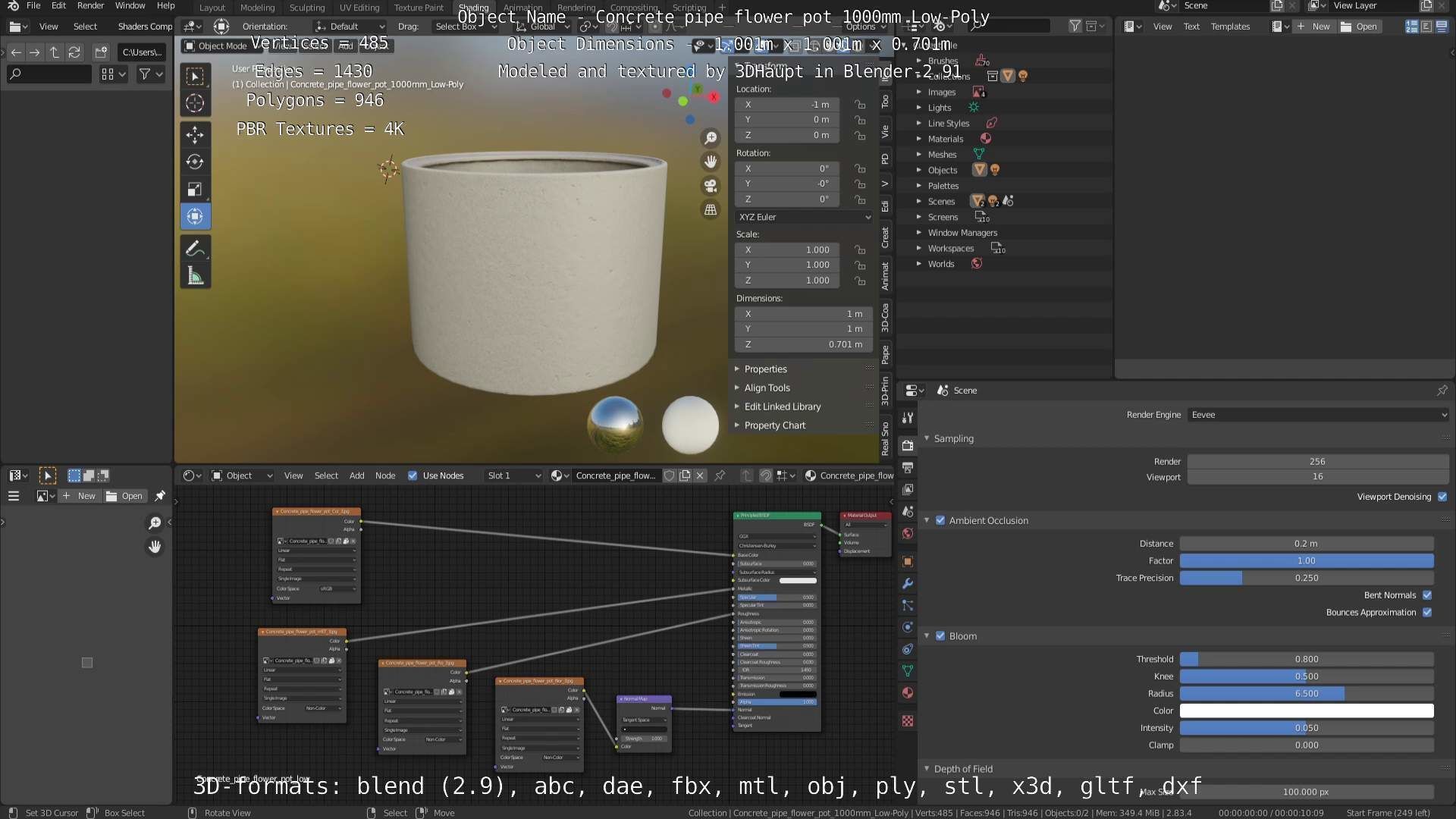The width and height of the screenshot is (1456, 819).
Task: Switch to the Layout workspace tab
Action: click(212, 8)
